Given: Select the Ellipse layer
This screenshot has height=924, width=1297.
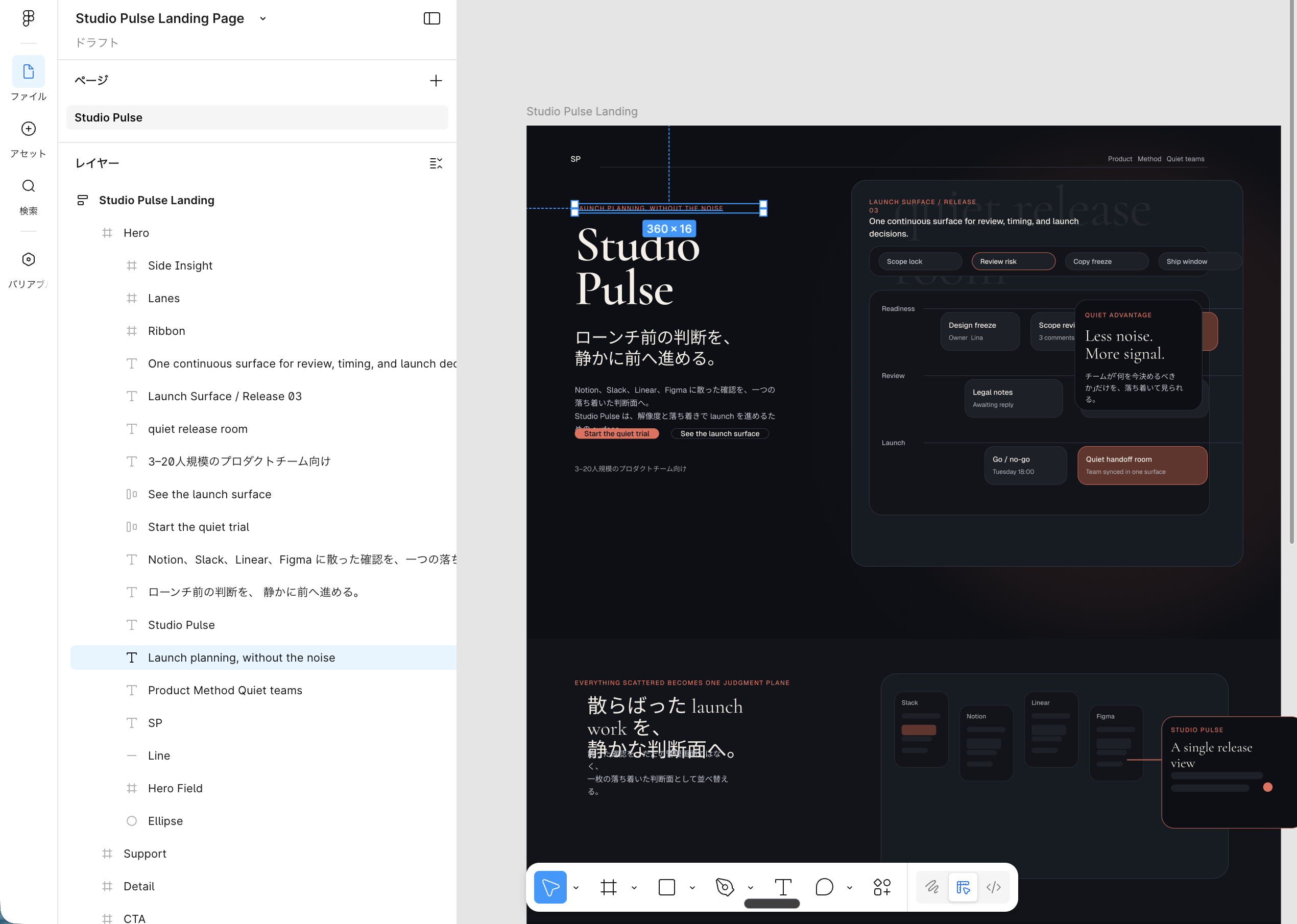Looking at the screenshot, I should 263,821.
